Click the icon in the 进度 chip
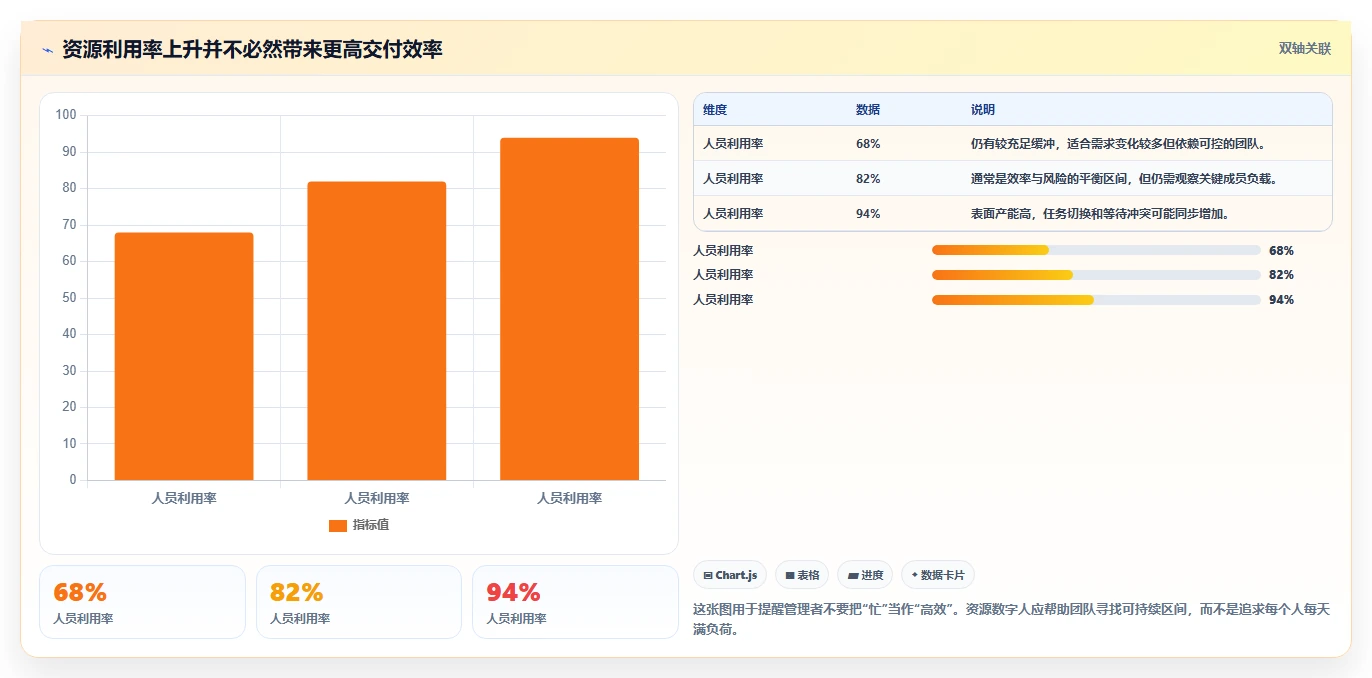Image resolution: width=1372 pixels, height=678 pixels. (x=853, y=576)
